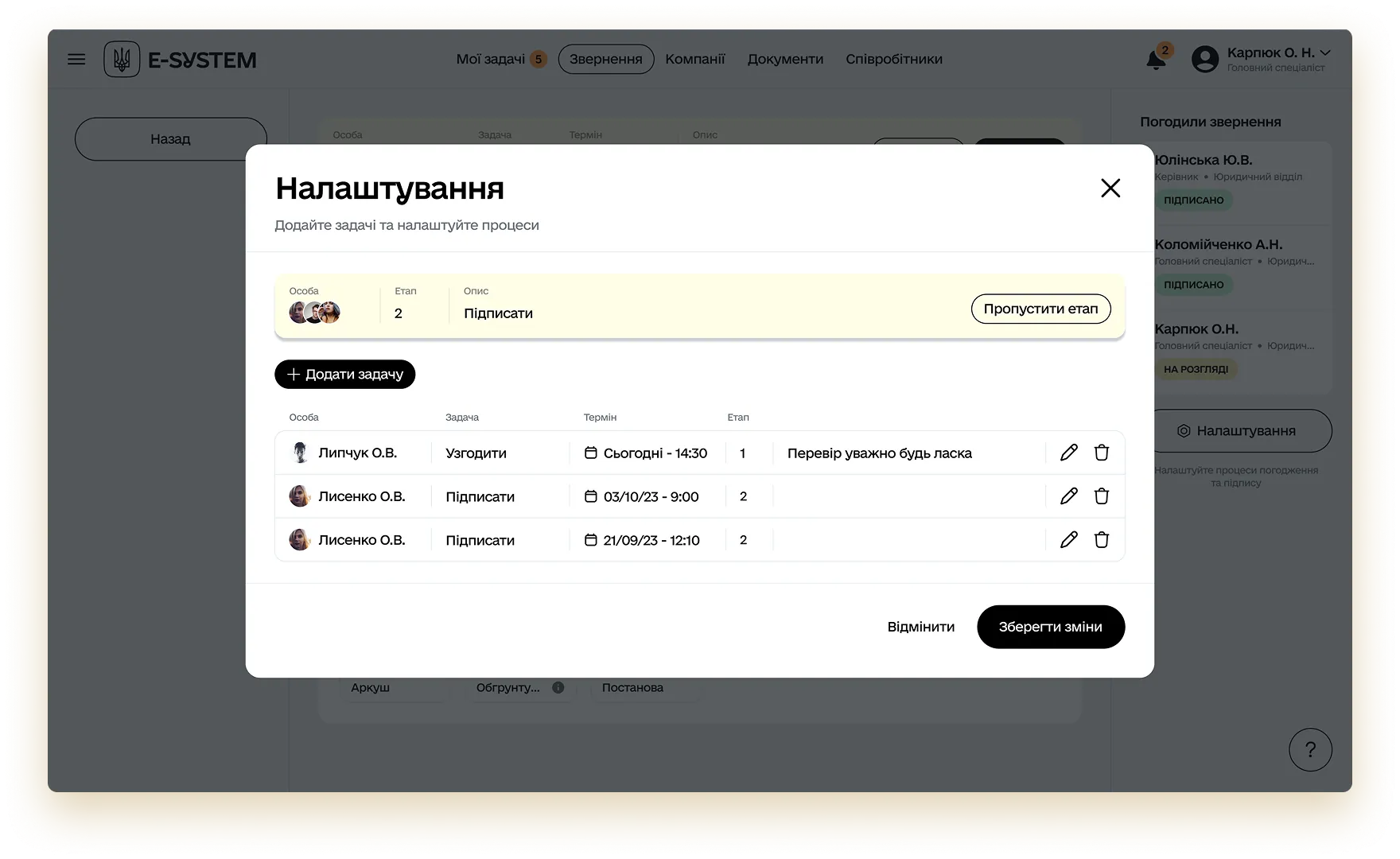Viewport: 1400px width, 859px height.
Task: Delete the Лисенко О.В. 21/09/23 task
Action: (1102, 540)
